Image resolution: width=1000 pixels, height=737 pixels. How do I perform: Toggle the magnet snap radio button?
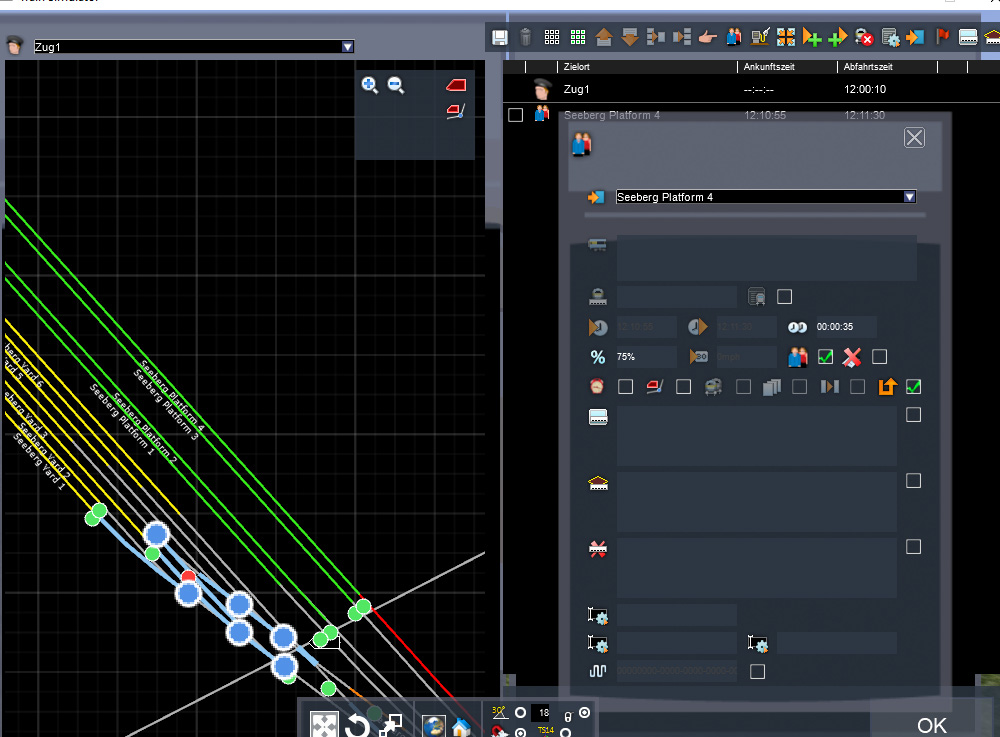(520, 733)
